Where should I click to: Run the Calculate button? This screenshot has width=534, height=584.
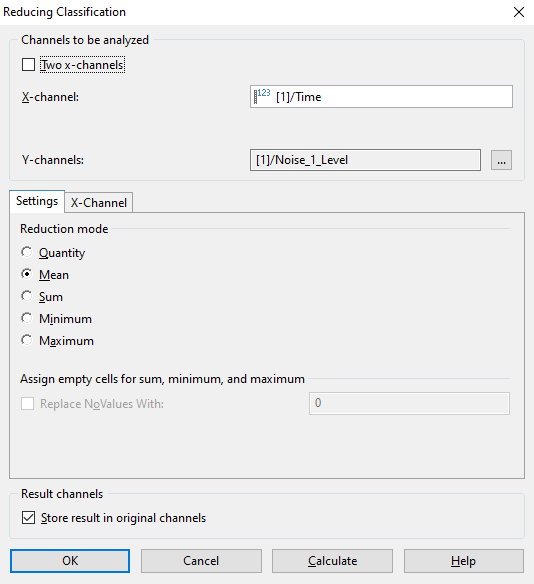[x=332, y=561]
